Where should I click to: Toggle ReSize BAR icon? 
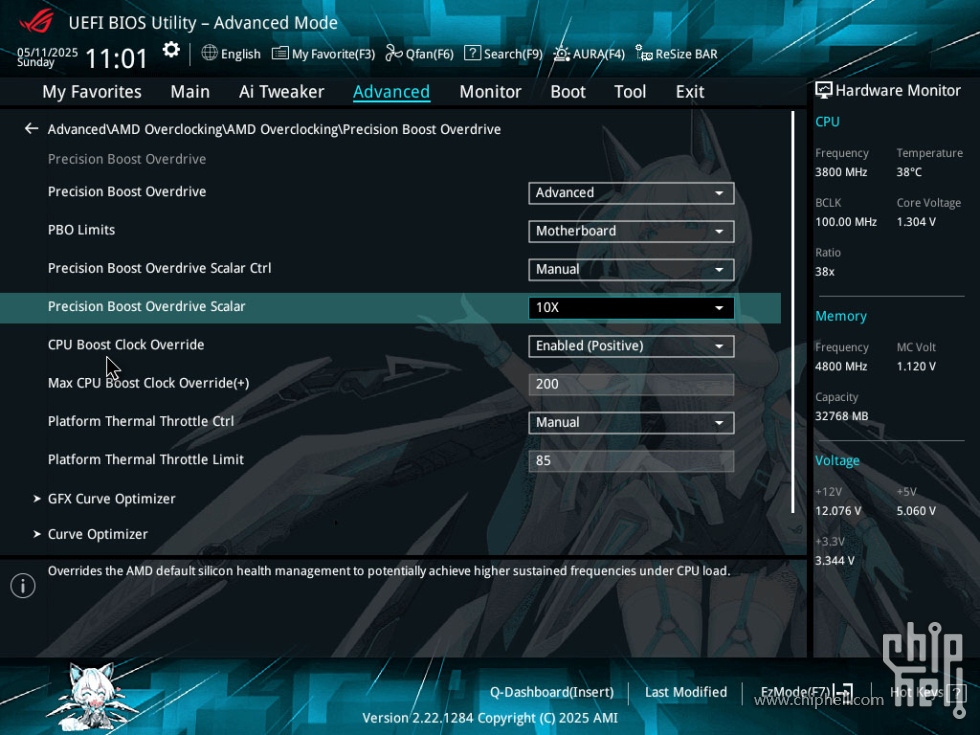click(644, 53)
